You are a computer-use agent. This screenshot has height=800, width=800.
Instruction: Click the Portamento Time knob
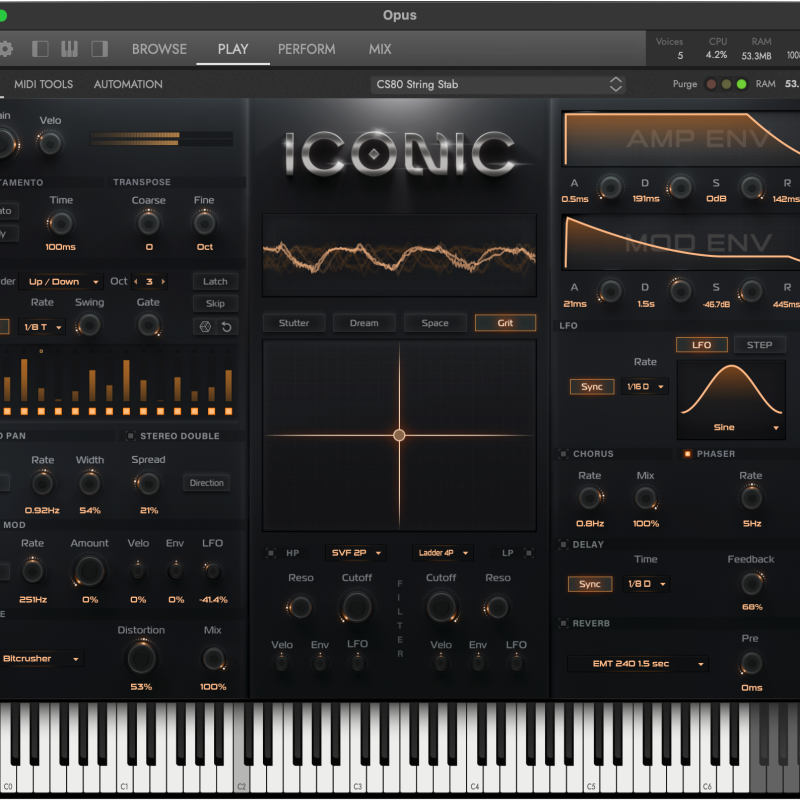click(x=61, y=223)
